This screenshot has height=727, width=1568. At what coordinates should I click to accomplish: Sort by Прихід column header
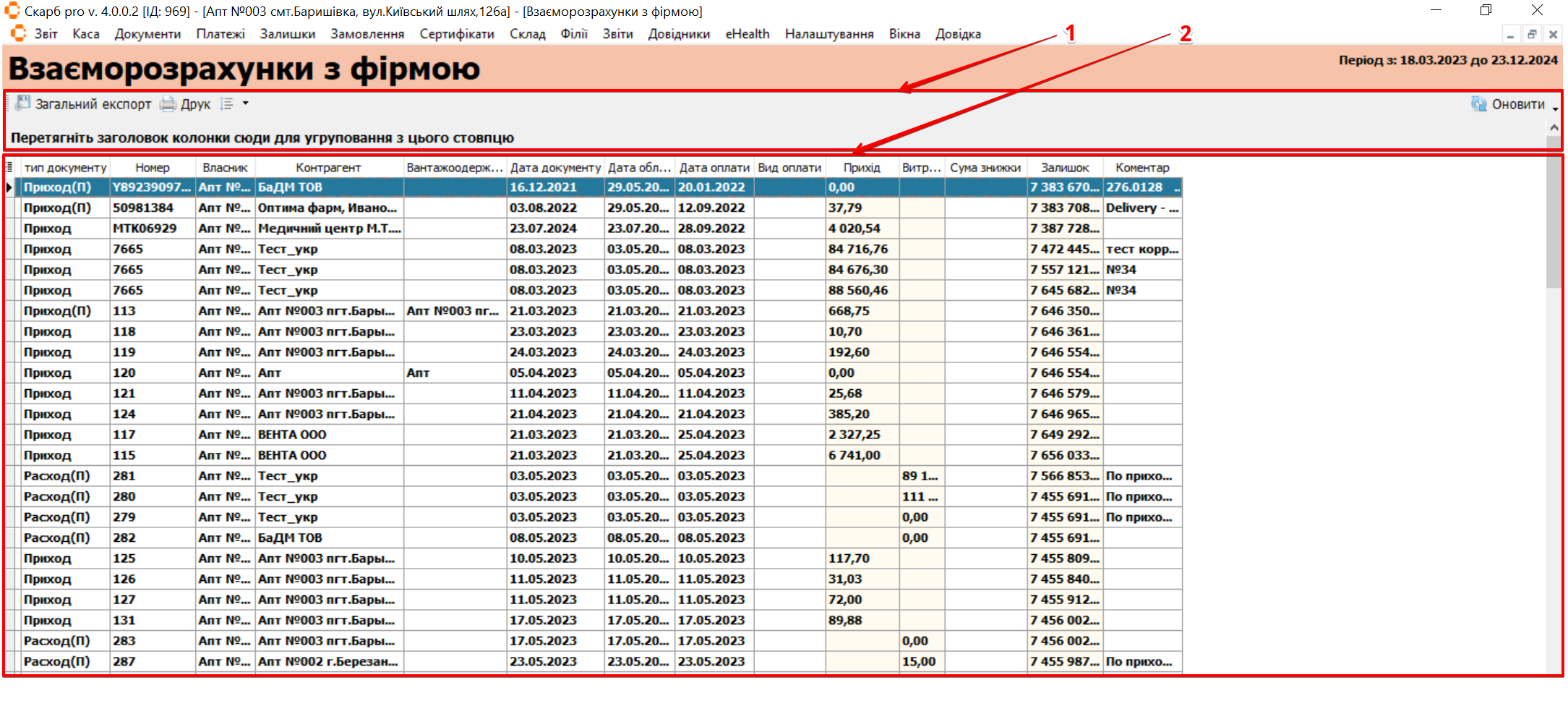(862, 167)
